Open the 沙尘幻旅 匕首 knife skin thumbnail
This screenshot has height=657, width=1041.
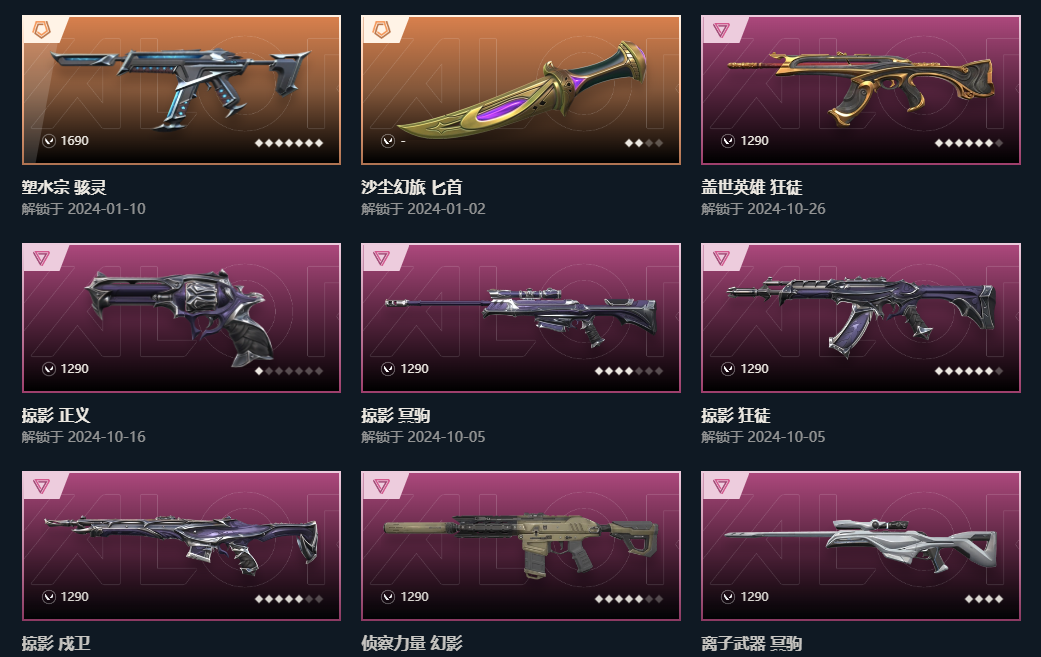click(x=521, y=90)
